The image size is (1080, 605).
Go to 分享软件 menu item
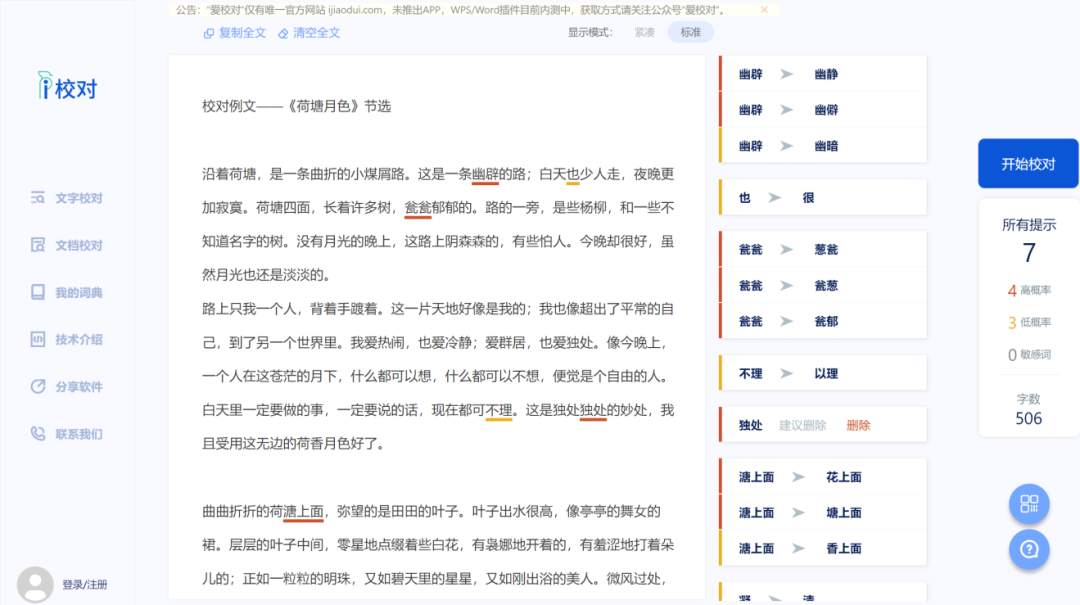pyautogui.click(x=79, y=387)
